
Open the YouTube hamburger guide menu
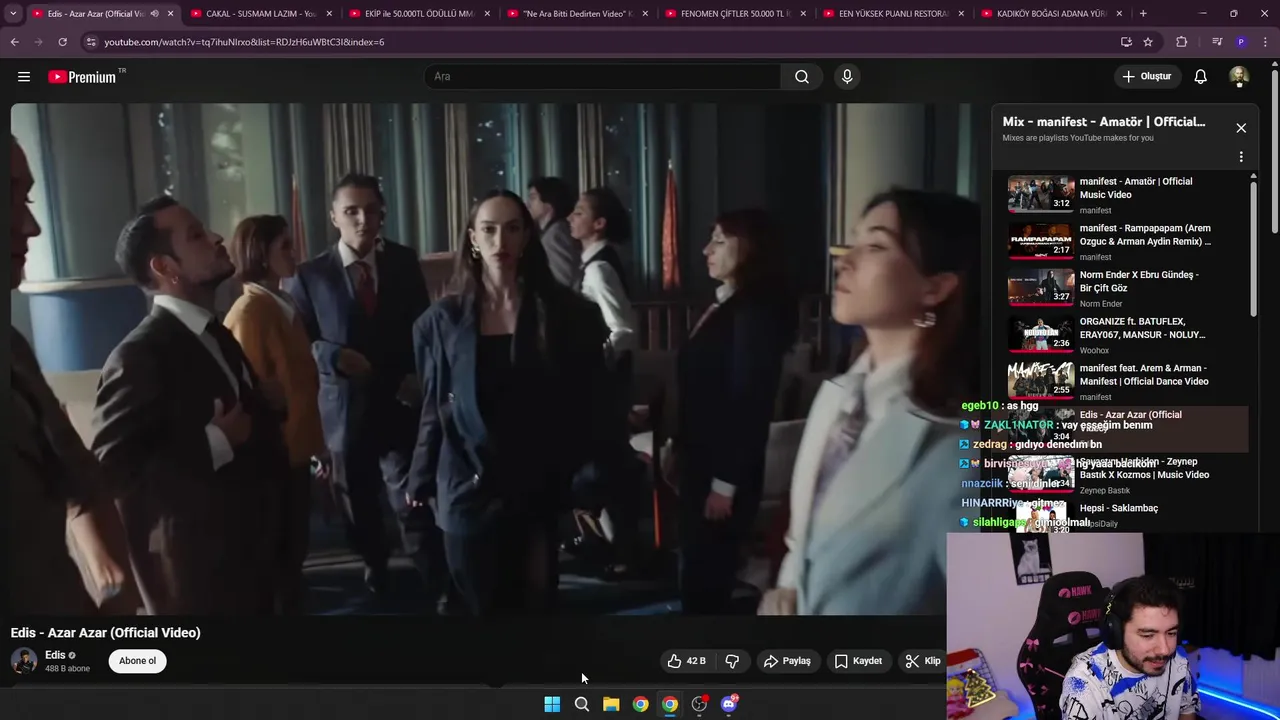tap(24, 76)
